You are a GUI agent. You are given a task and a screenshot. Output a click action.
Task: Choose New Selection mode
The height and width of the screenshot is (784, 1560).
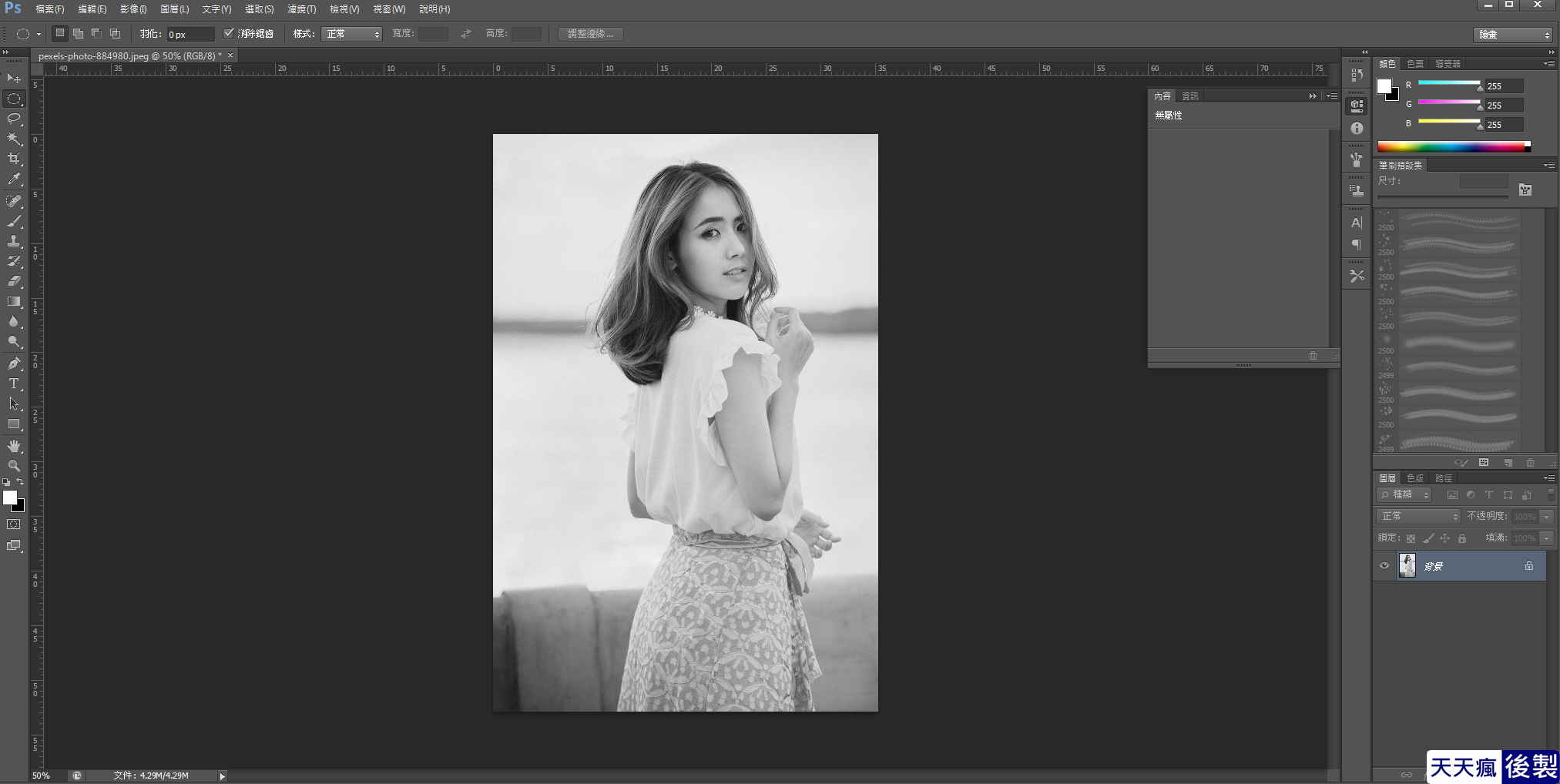click(x=59, y=33)
